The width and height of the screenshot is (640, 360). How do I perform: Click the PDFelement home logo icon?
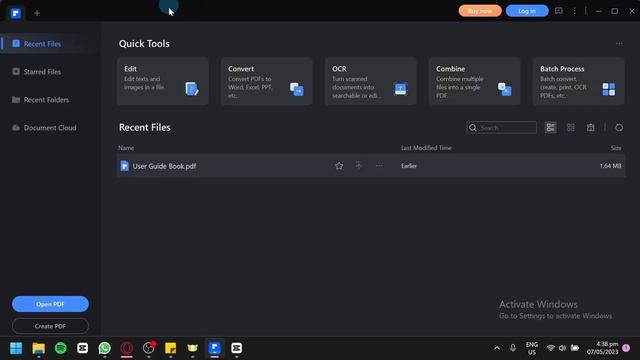coord(16,13)
